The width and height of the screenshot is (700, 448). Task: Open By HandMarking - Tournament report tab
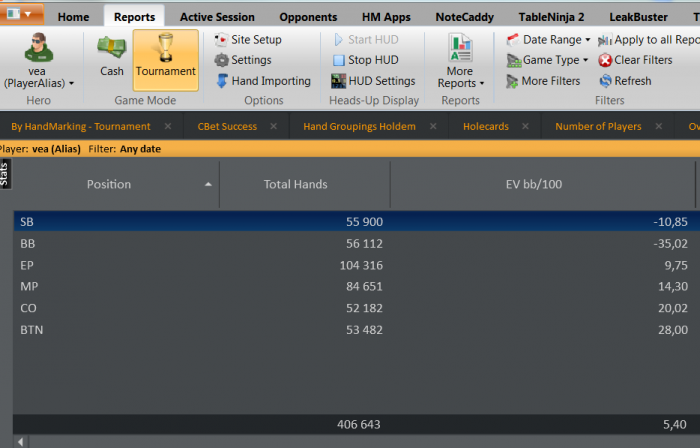coord(81,126)
